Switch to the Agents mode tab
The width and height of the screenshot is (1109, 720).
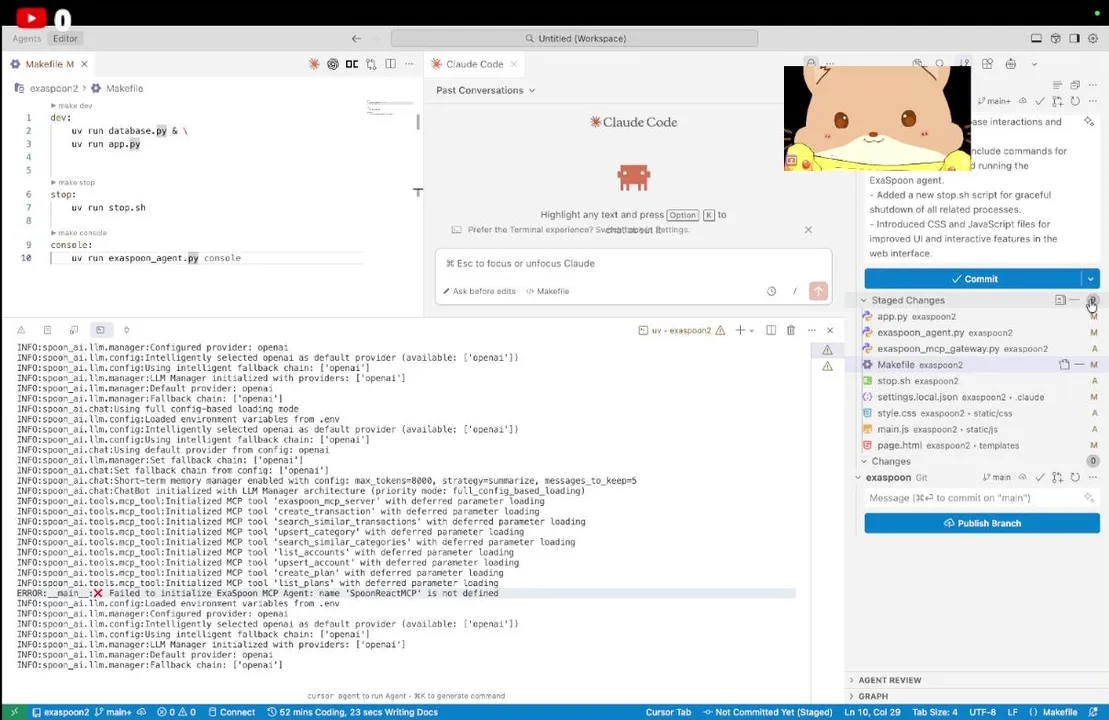pyautogui.click(x=27, y=38)
